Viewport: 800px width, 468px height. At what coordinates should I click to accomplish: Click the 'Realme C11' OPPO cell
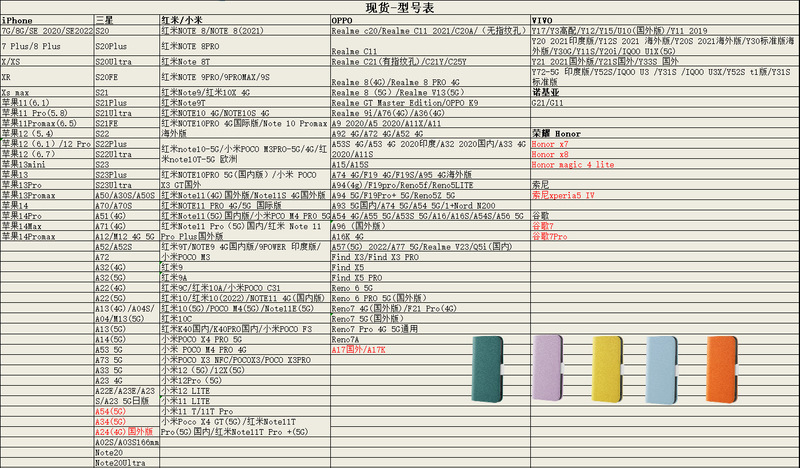[430, 46]
